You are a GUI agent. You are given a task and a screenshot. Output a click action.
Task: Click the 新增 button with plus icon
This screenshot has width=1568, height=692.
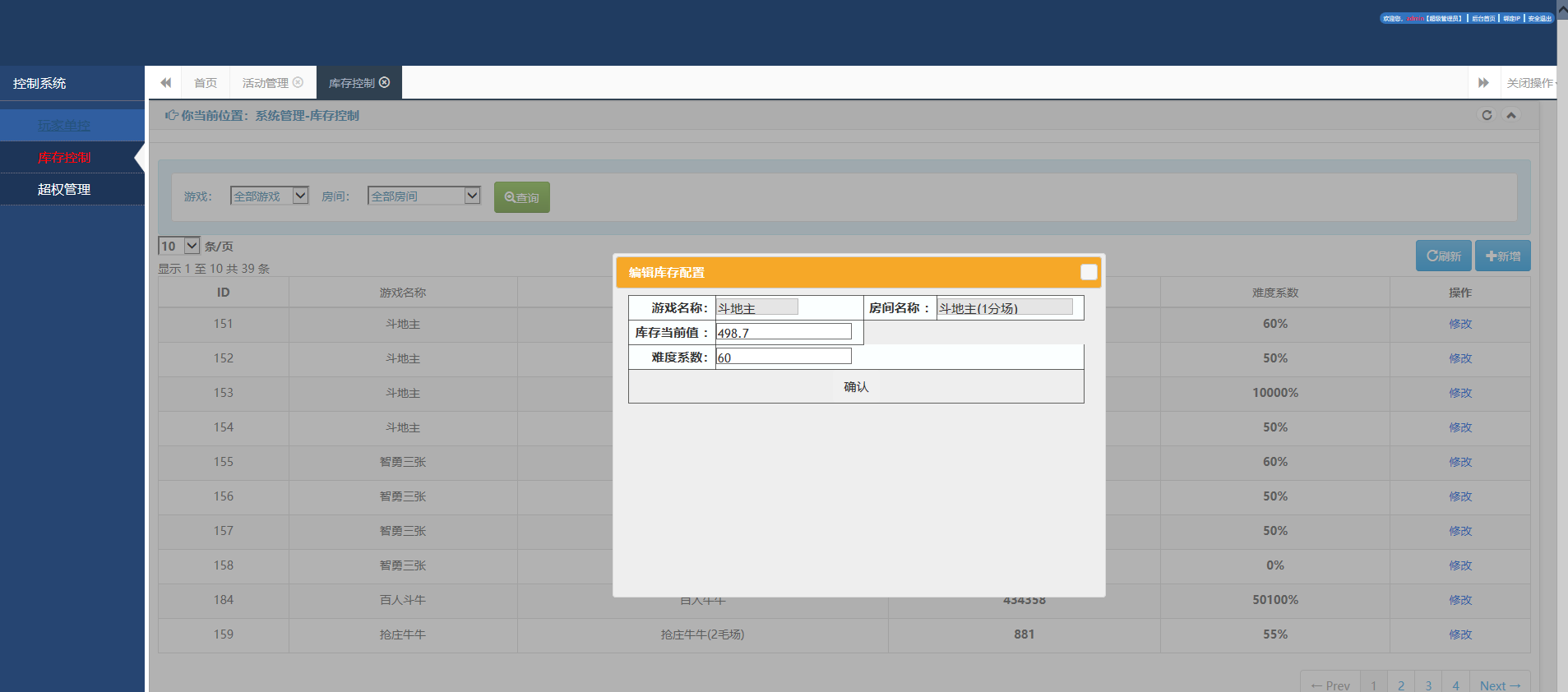point(1502,256)
